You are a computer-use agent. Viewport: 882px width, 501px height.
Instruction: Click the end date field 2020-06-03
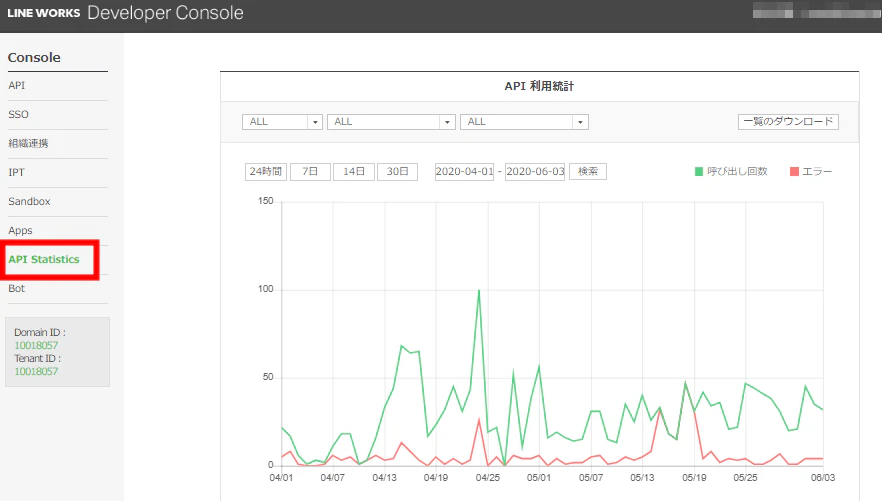pyautogui.click(x=535, y=171)
